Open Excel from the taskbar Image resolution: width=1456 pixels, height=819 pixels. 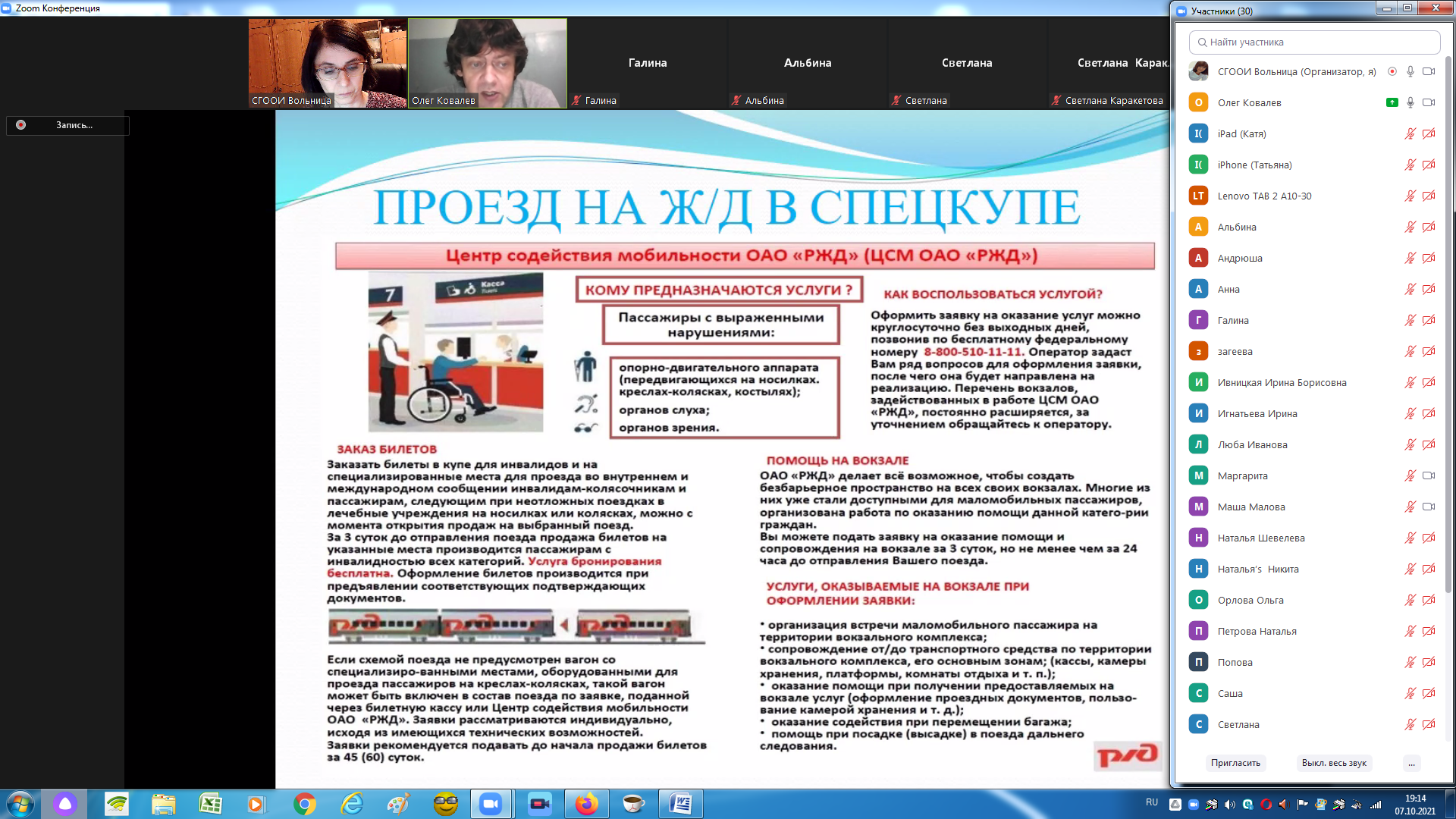pyautogui.click(x=210, y=804)
